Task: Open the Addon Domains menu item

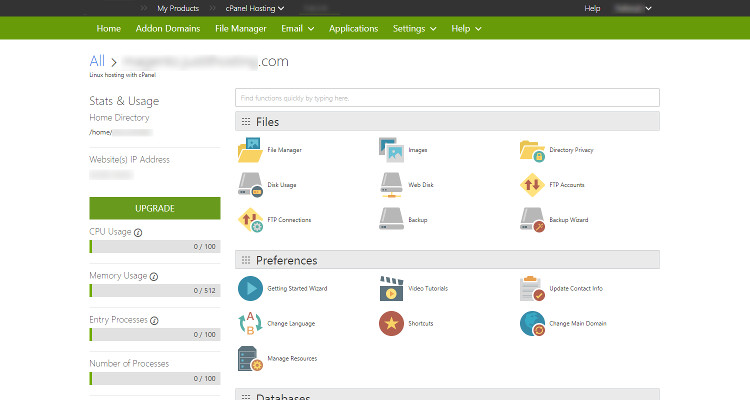Action: 168,29
